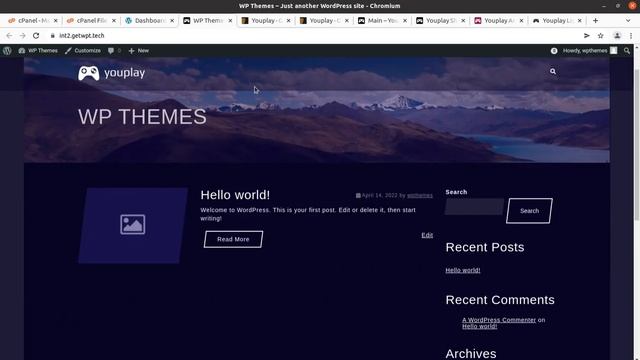The width and height of the screenshot is (640, 360).
Task: Open the Chromium three-dot menu
Action: click(x=631, y=36)
